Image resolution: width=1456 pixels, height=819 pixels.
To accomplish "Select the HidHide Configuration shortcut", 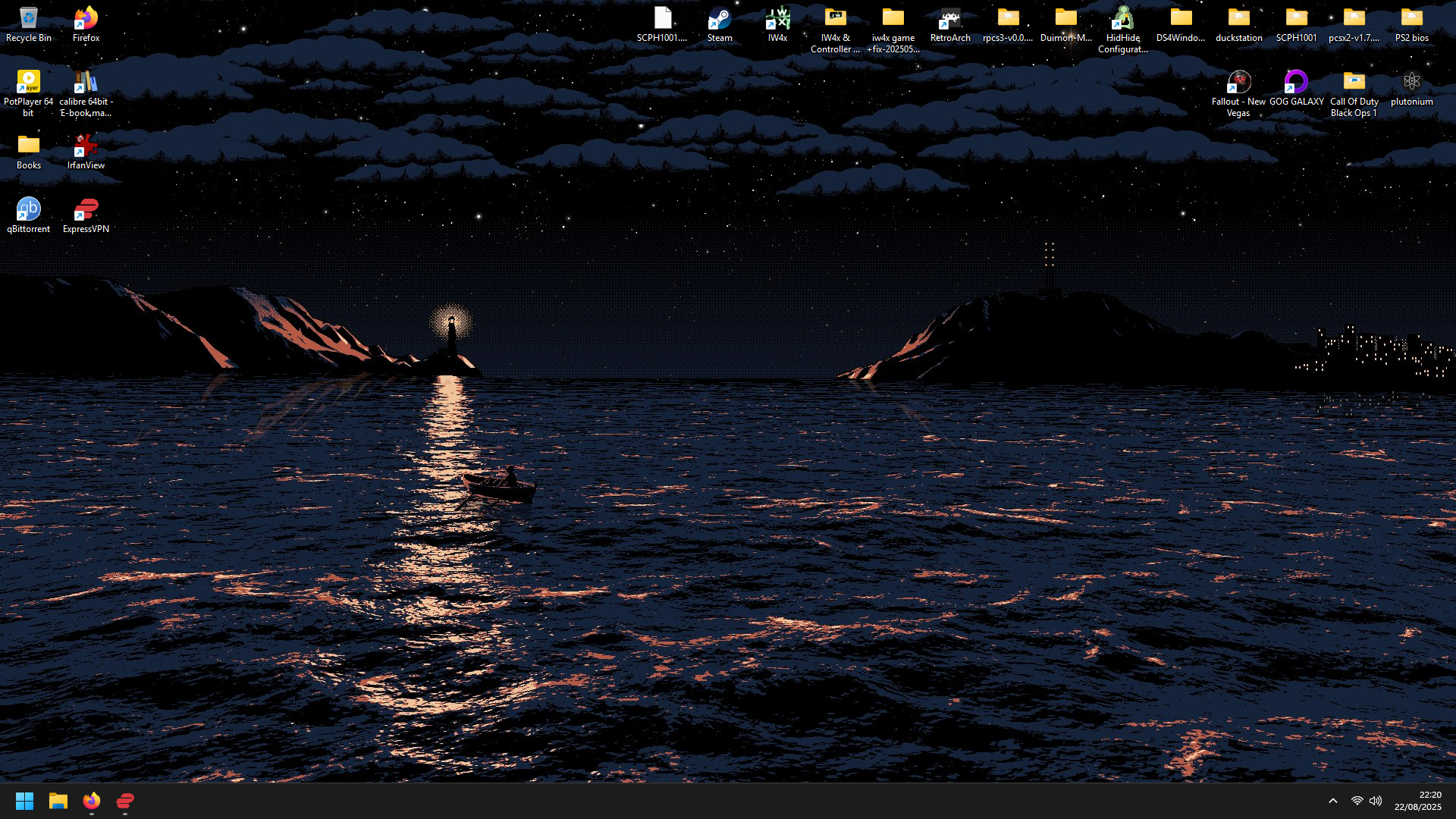I will point(1123,19).
